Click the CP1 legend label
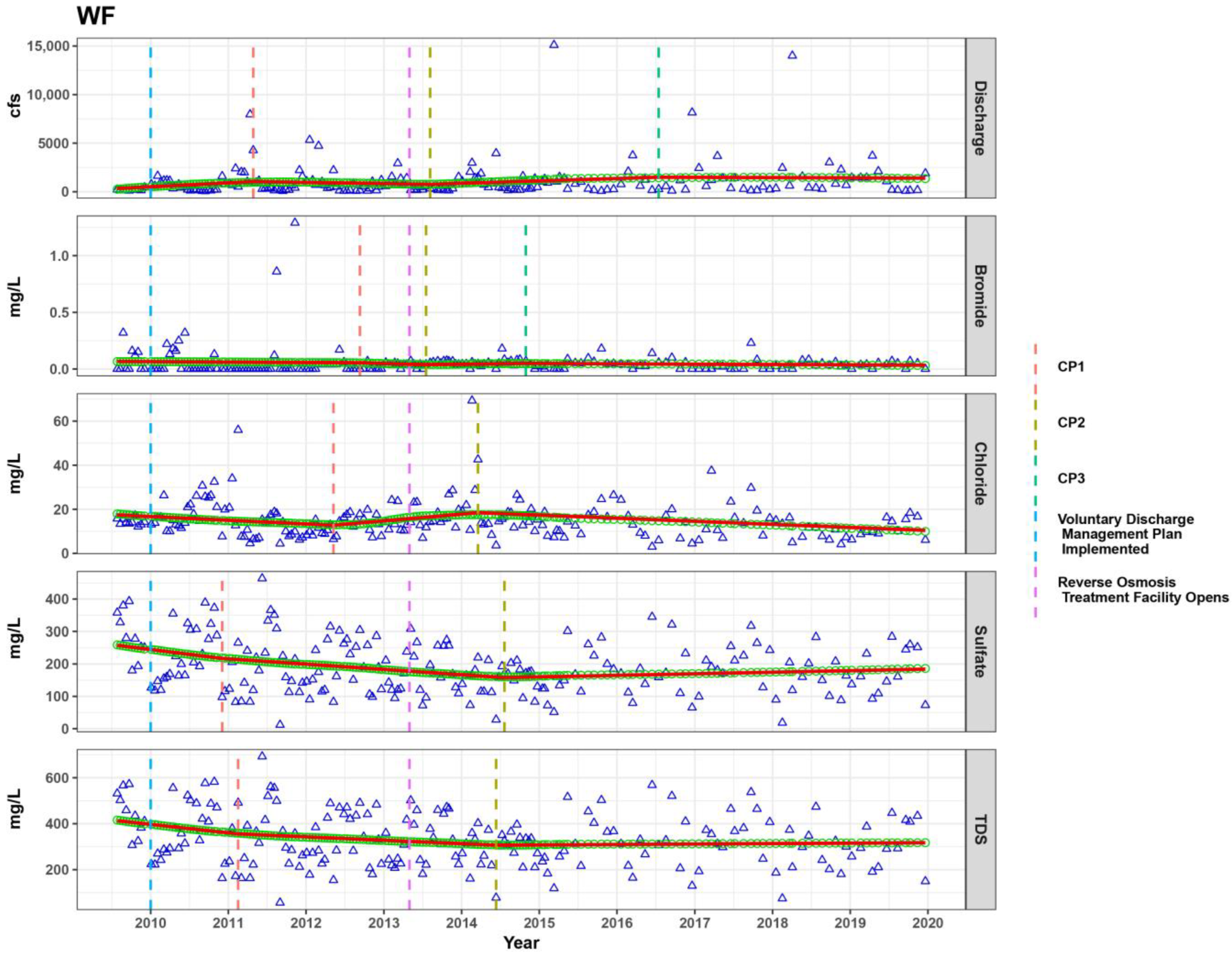 pyautogui.click(x=1071, y=367)
